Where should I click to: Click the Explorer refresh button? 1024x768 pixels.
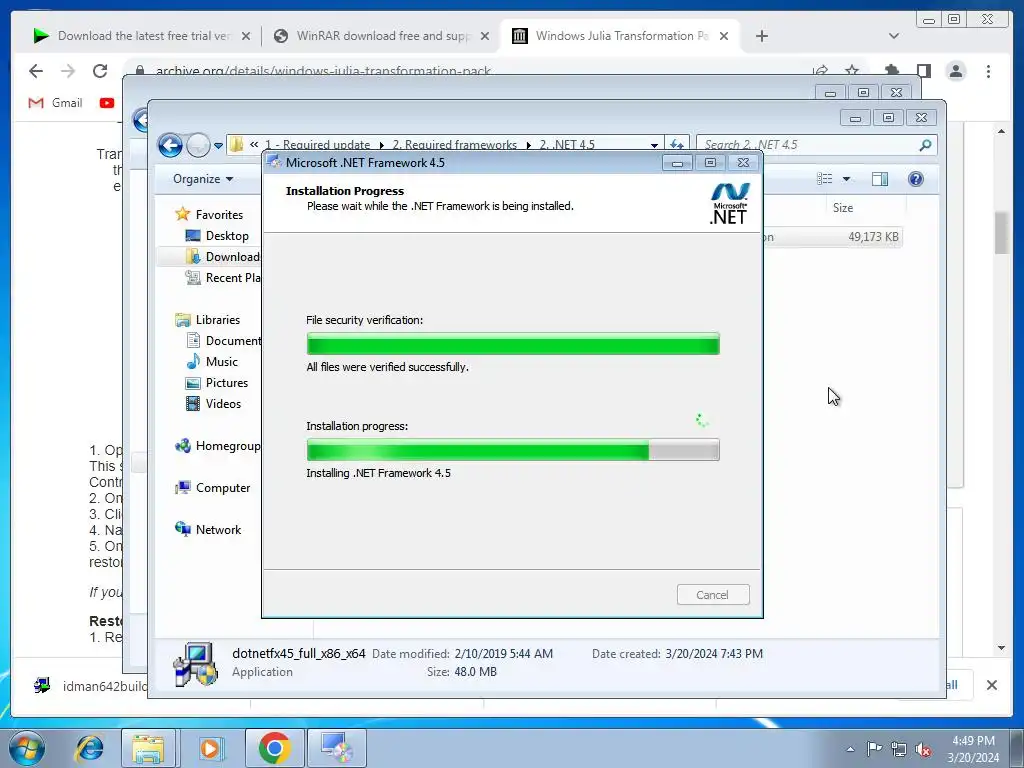point(677,145)
